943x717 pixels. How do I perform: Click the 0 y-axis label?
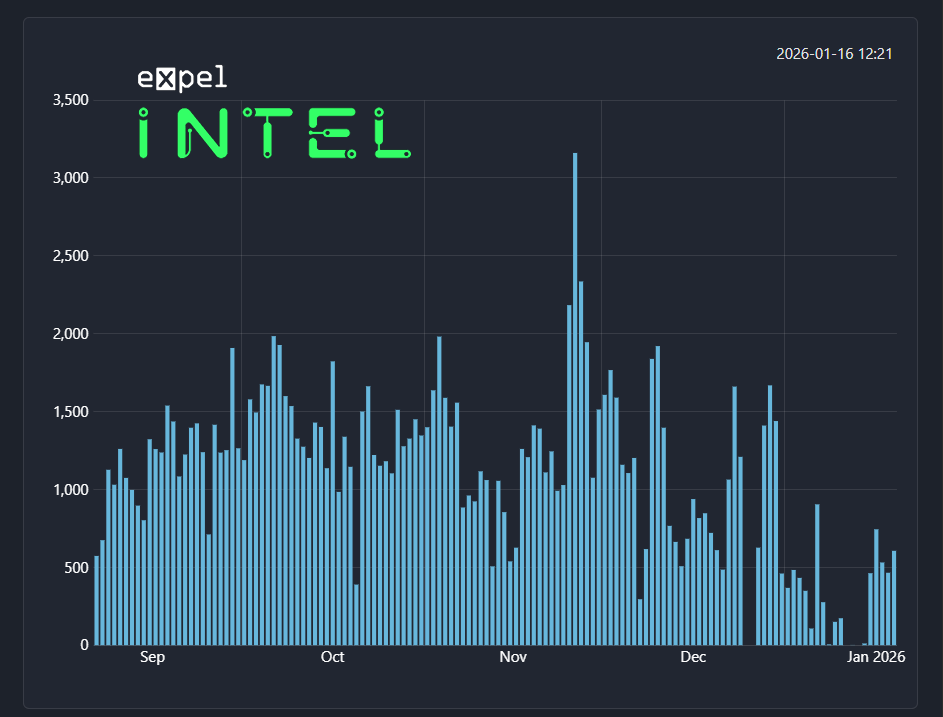(85, 645)
